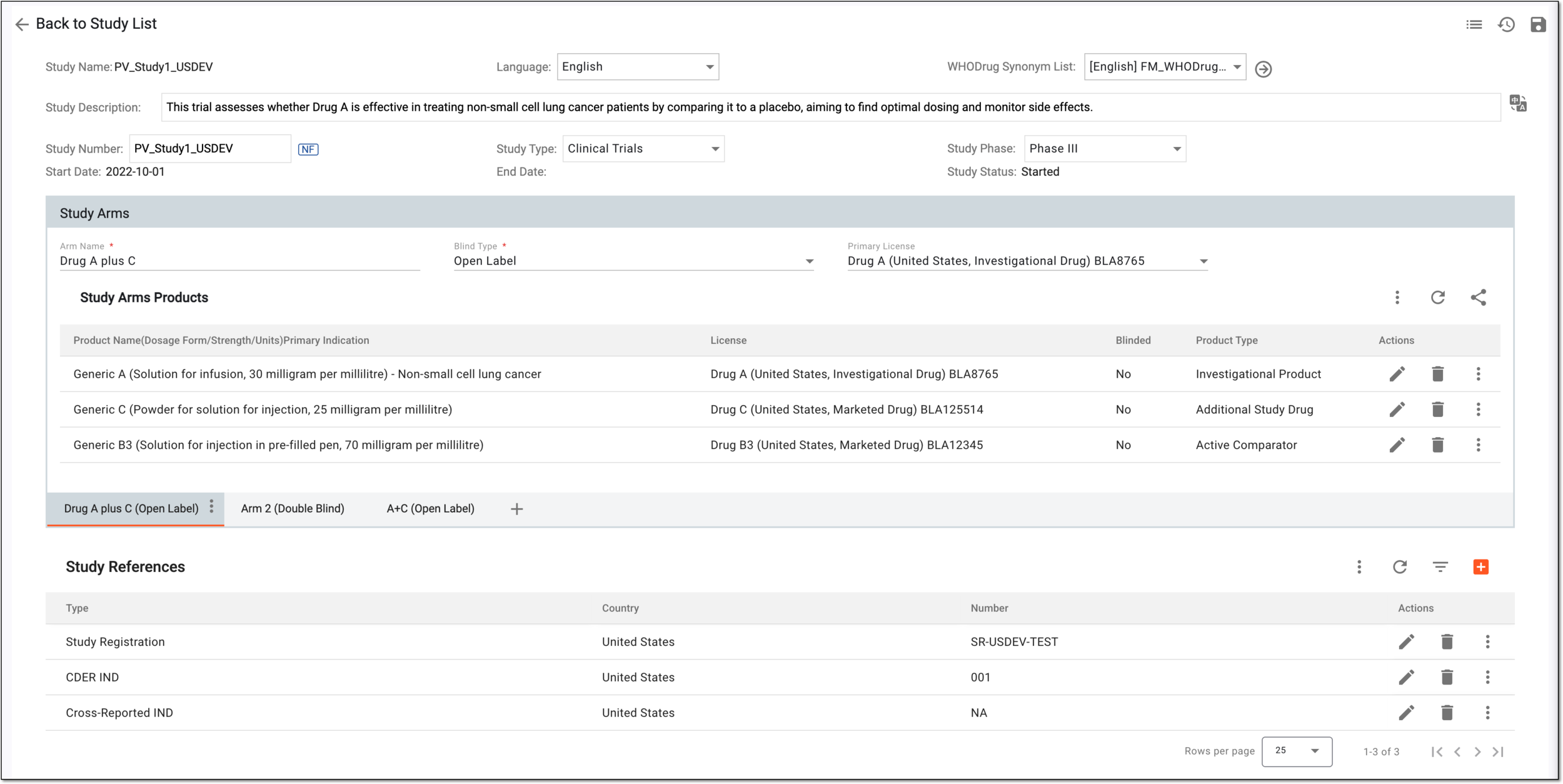Click the arrow icon beside WHODrug Synonym List

[1263, 69]
